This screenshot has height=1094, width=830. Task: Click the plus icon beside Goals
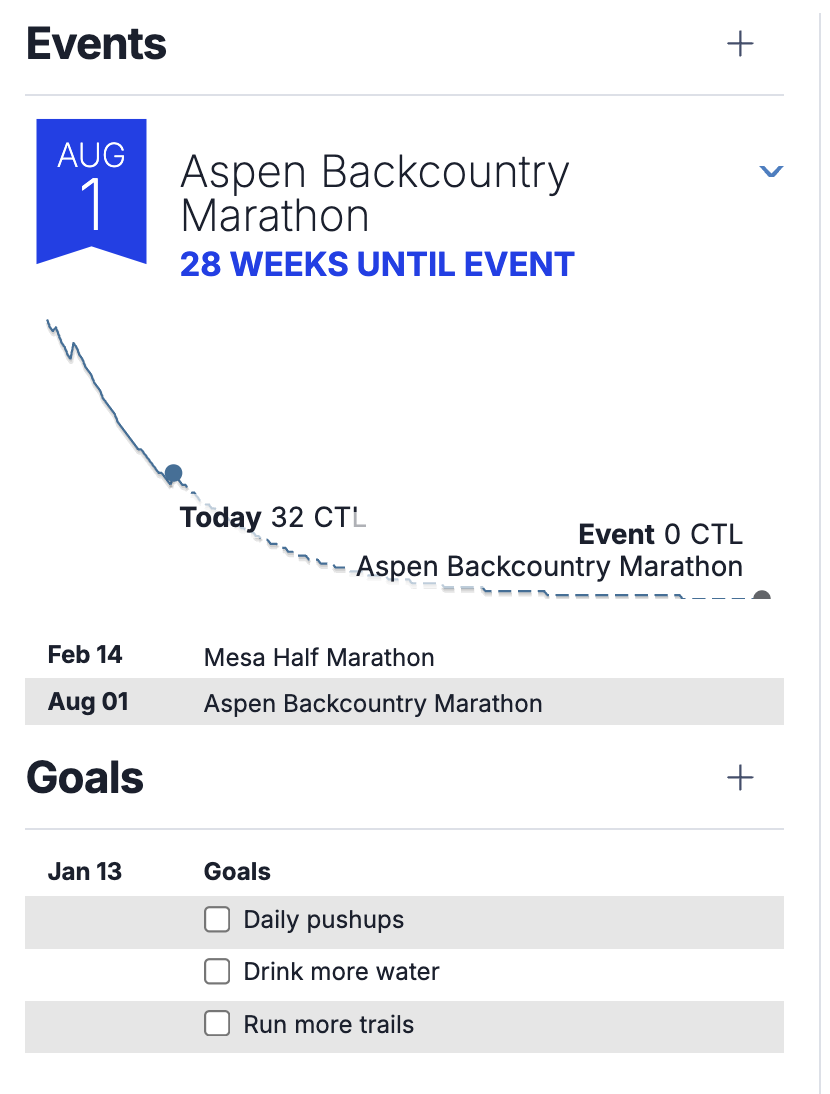740,778
